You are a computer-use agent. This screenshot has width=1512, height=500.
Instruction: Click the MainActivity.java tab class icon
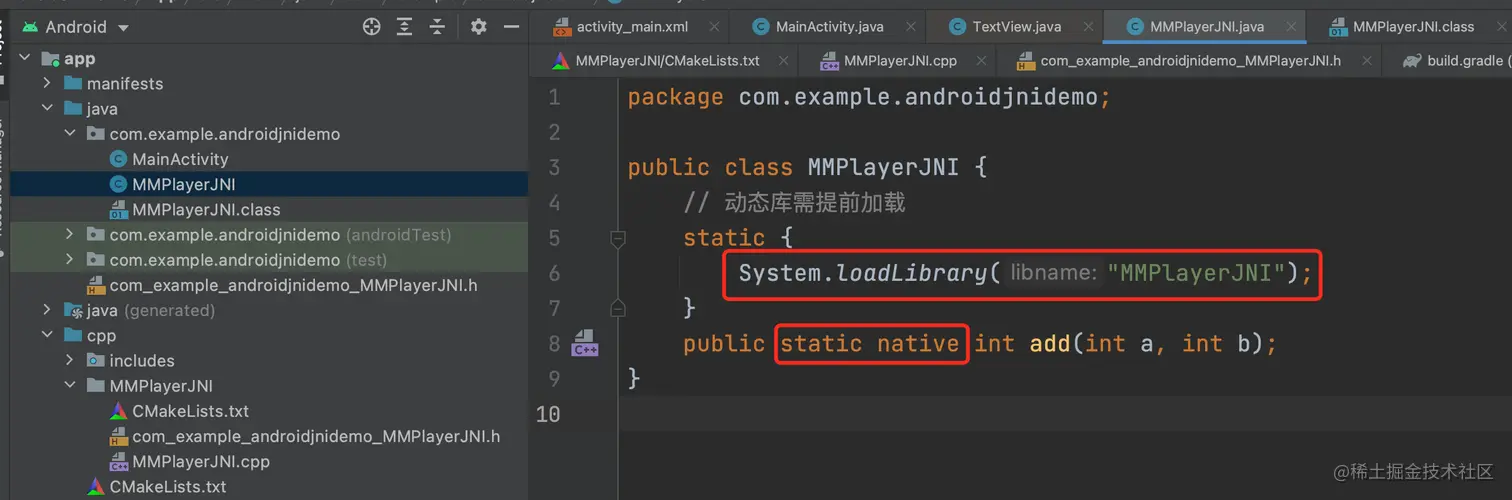click(760, 27)
